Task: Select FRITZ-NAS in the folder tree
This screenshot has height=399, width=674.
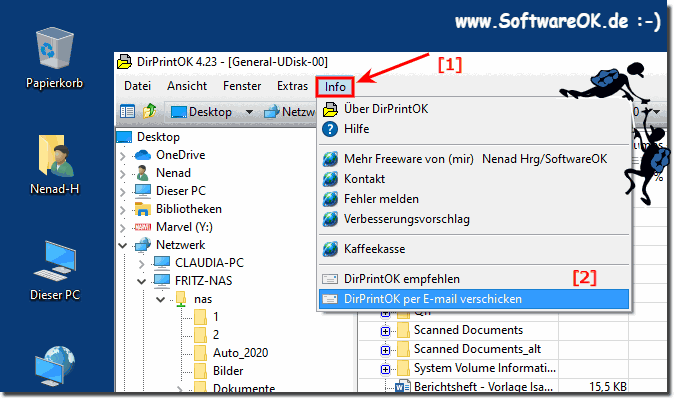Action: tap(203, 281)
